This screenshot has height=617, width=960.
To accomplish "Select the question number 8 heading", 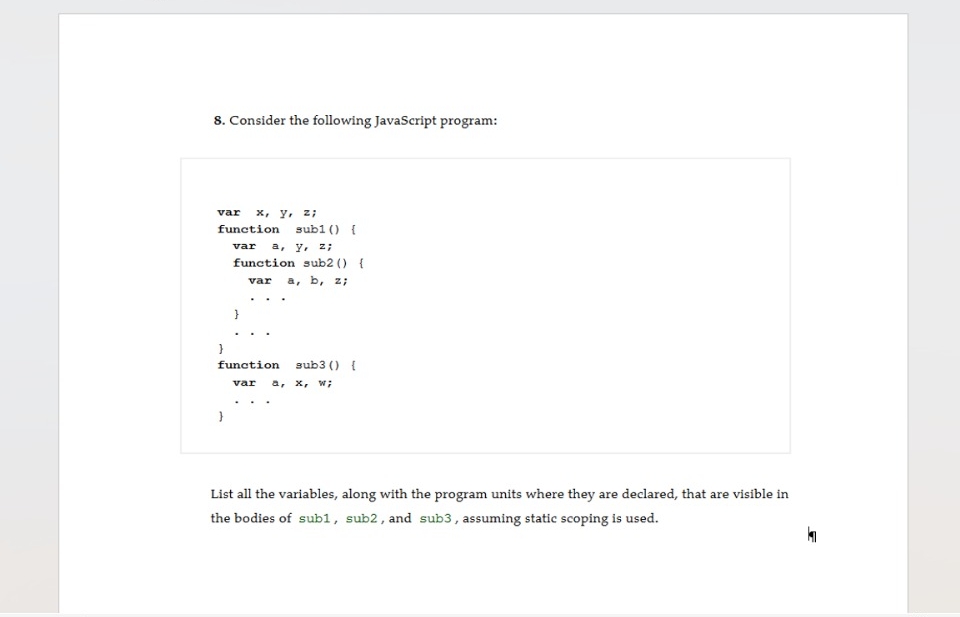I will coord(216,120).
